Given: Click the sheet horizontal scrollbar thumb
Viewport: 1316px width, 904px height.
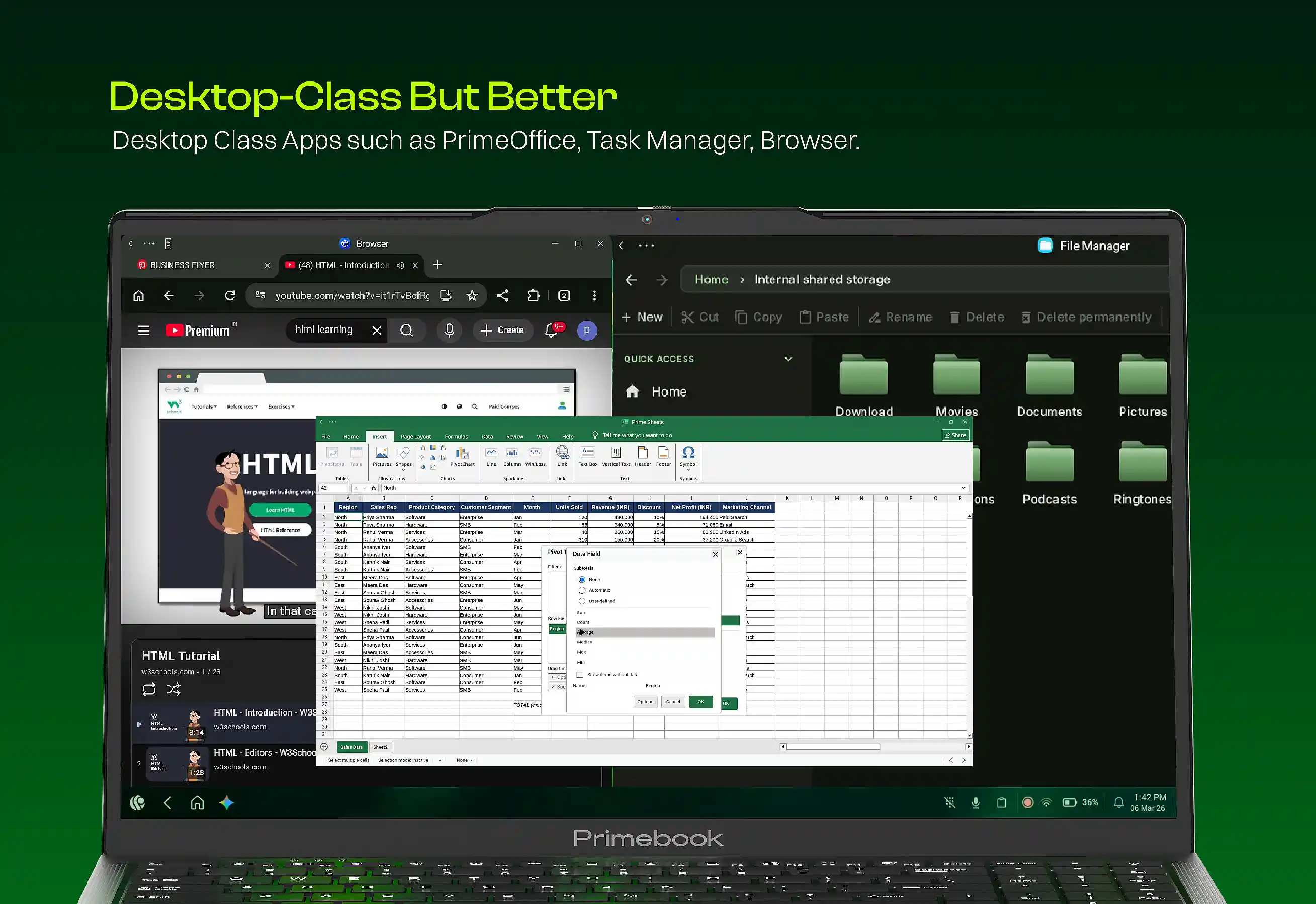Looking at the screenshot, I should [x=833, y=747].
